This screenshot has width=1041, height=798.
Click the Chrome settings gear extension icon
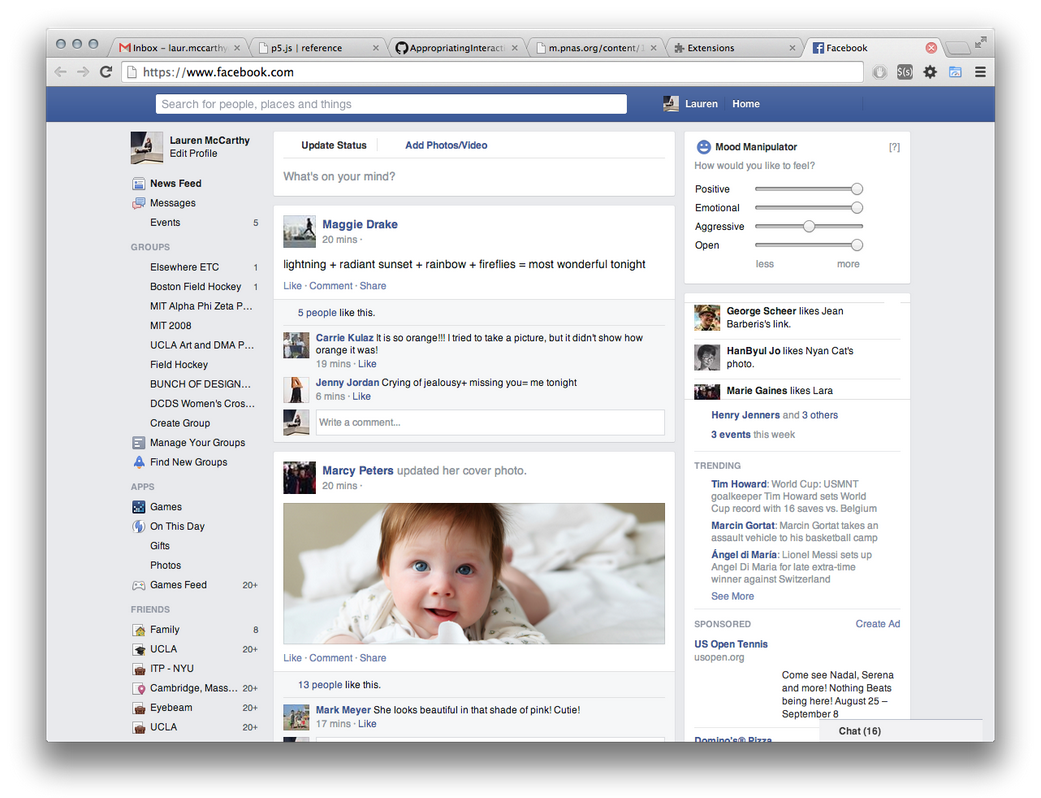[930, 72]
